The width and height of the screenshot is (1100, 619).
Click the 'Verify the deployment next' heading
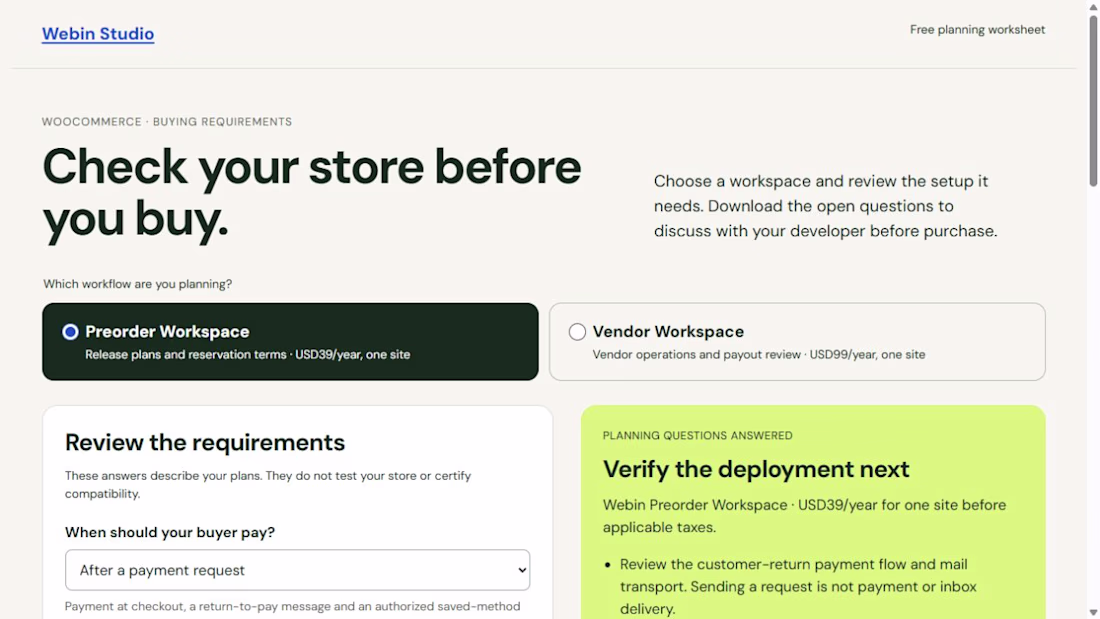(756, 469)
